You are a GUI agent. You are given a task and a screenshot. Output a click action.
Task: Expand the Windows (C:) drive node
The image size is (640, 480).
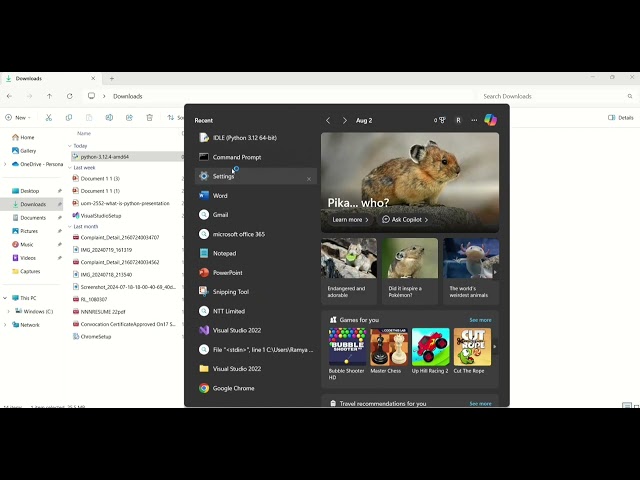[9, 311]
